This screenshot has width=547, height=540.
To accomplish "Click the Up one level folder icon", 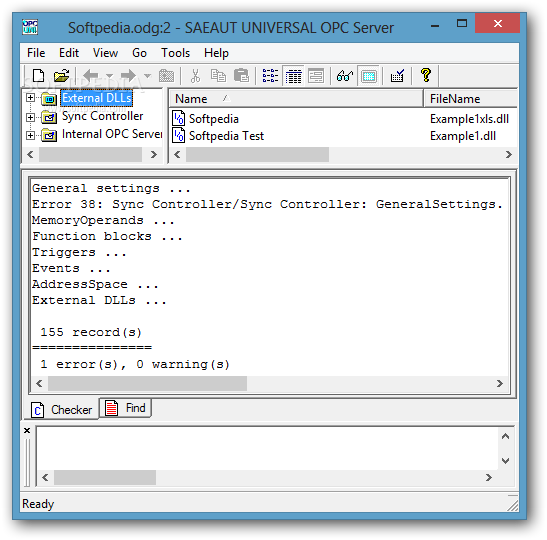I will (166, 75).
